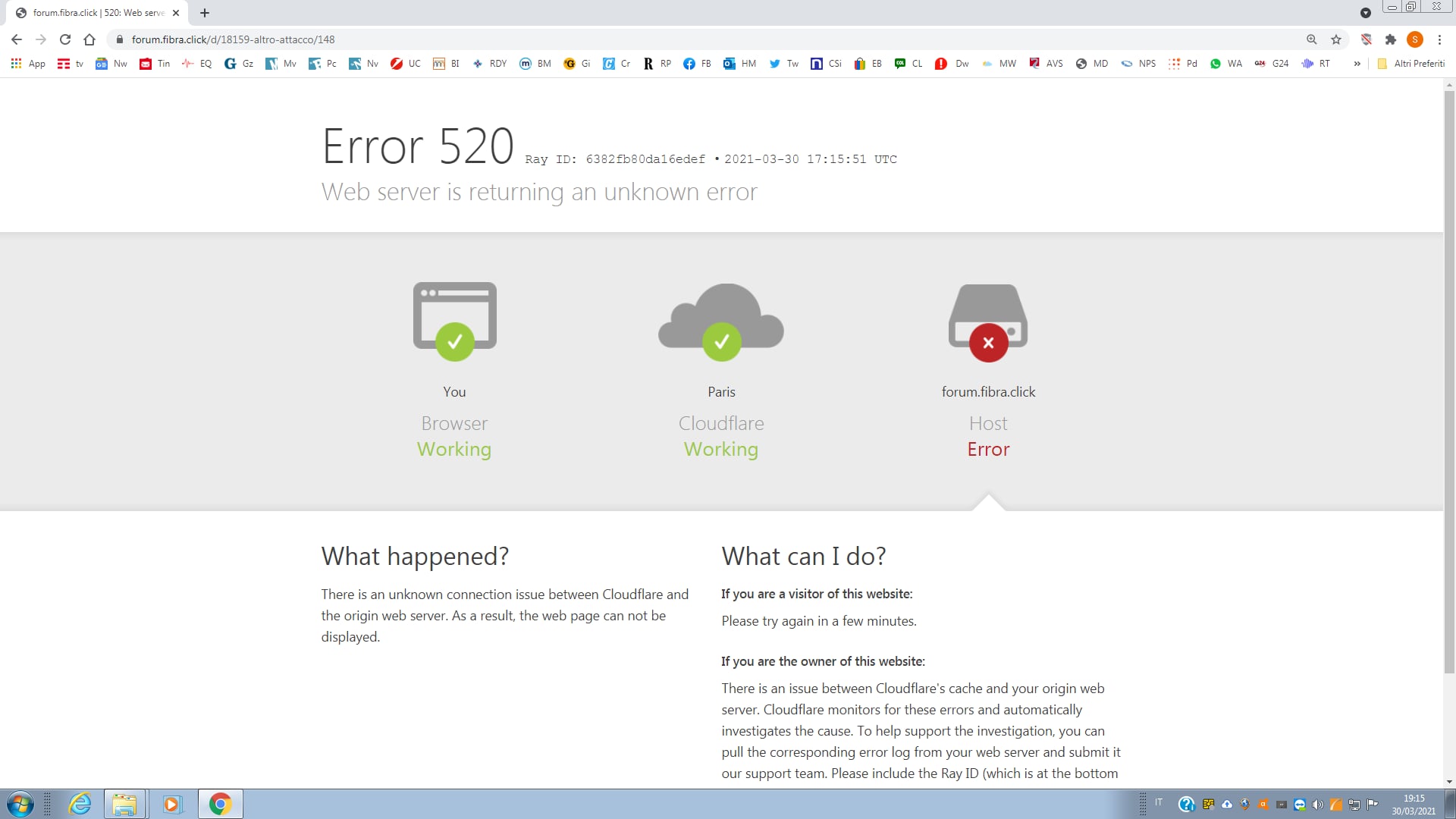
Task: View site info via padlock icon
Action: pos(119,39)
